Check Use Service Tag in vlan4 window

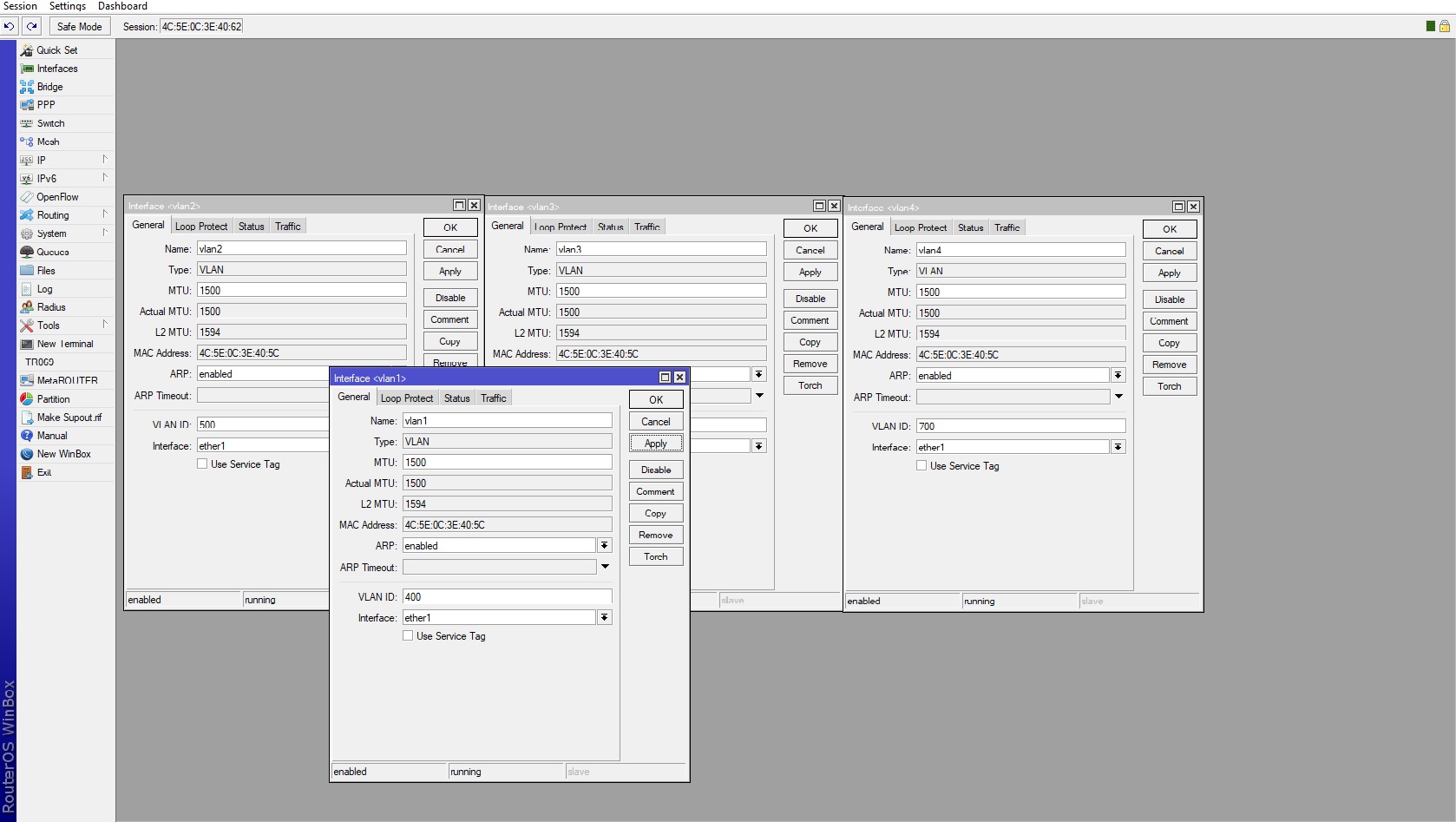pyautogui.click(x=921, y=466)
